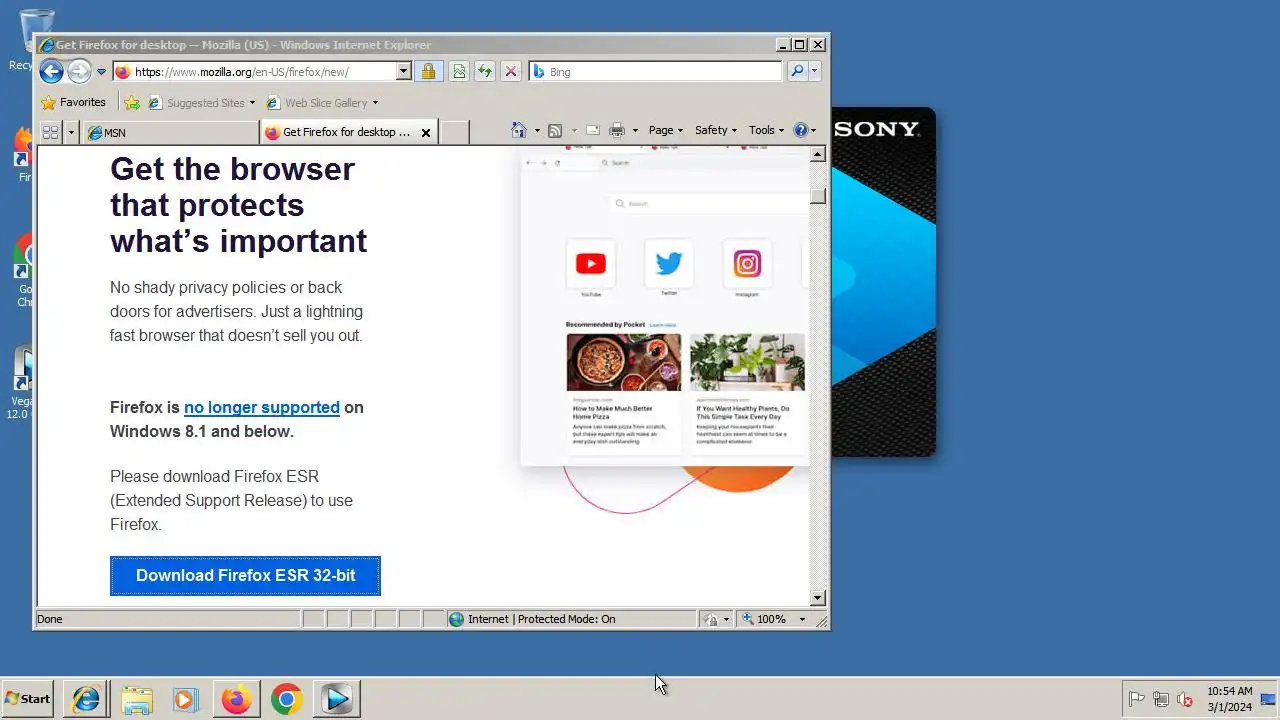Click the Print icon
Image resolution: width=1280 pixels, height=720 pixels.
[617, 131]
